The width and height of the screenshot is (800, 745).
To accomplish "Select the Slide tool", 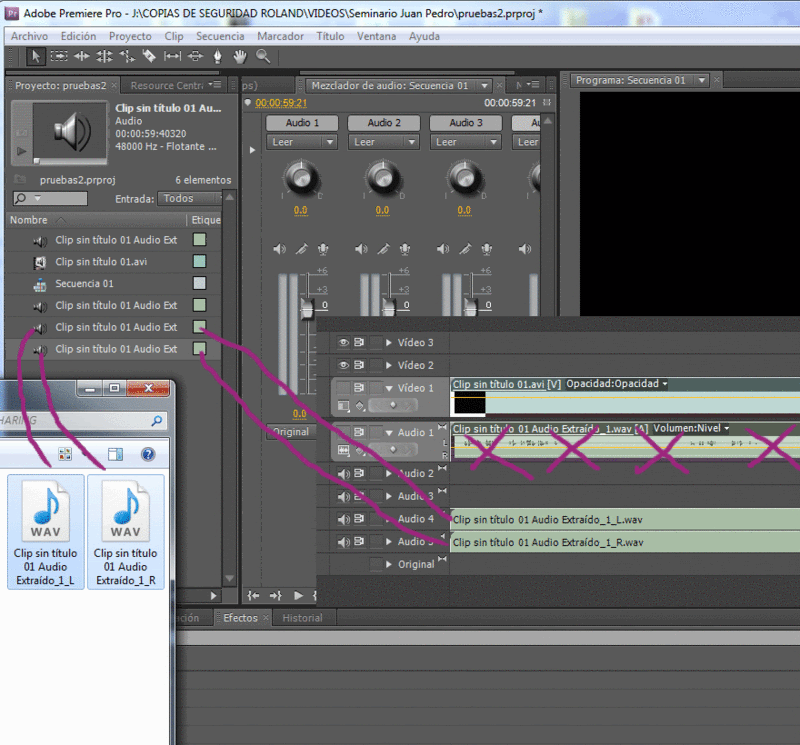I will tap(195, 56).
